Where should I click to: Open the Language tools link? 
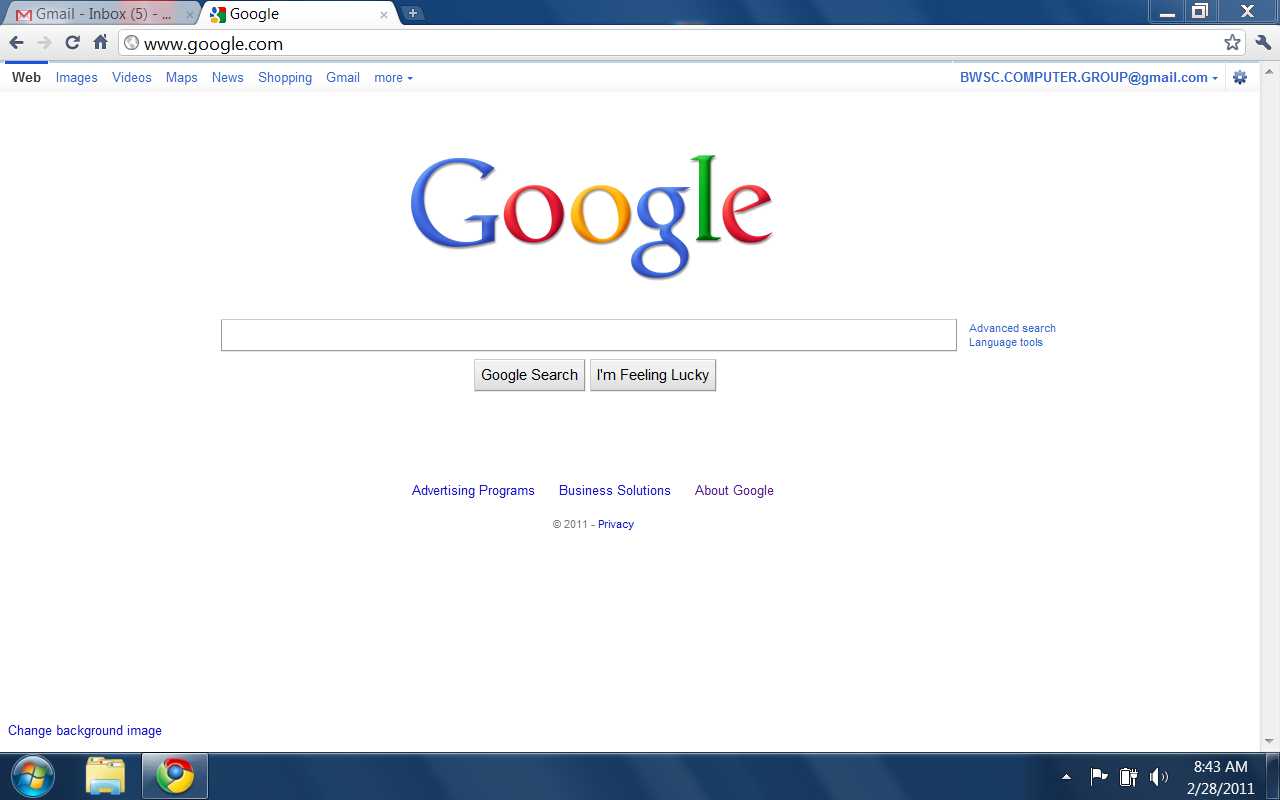(x=1006, y=342)
